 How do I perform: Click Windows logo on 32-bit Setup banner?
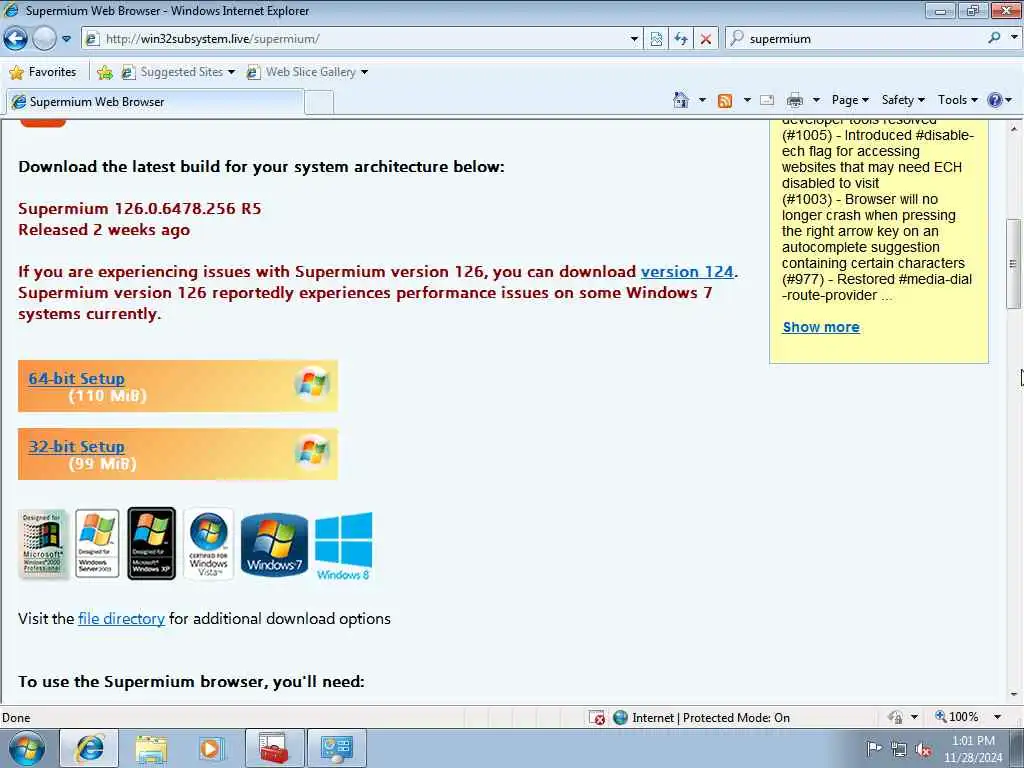(x=312, y=452)
